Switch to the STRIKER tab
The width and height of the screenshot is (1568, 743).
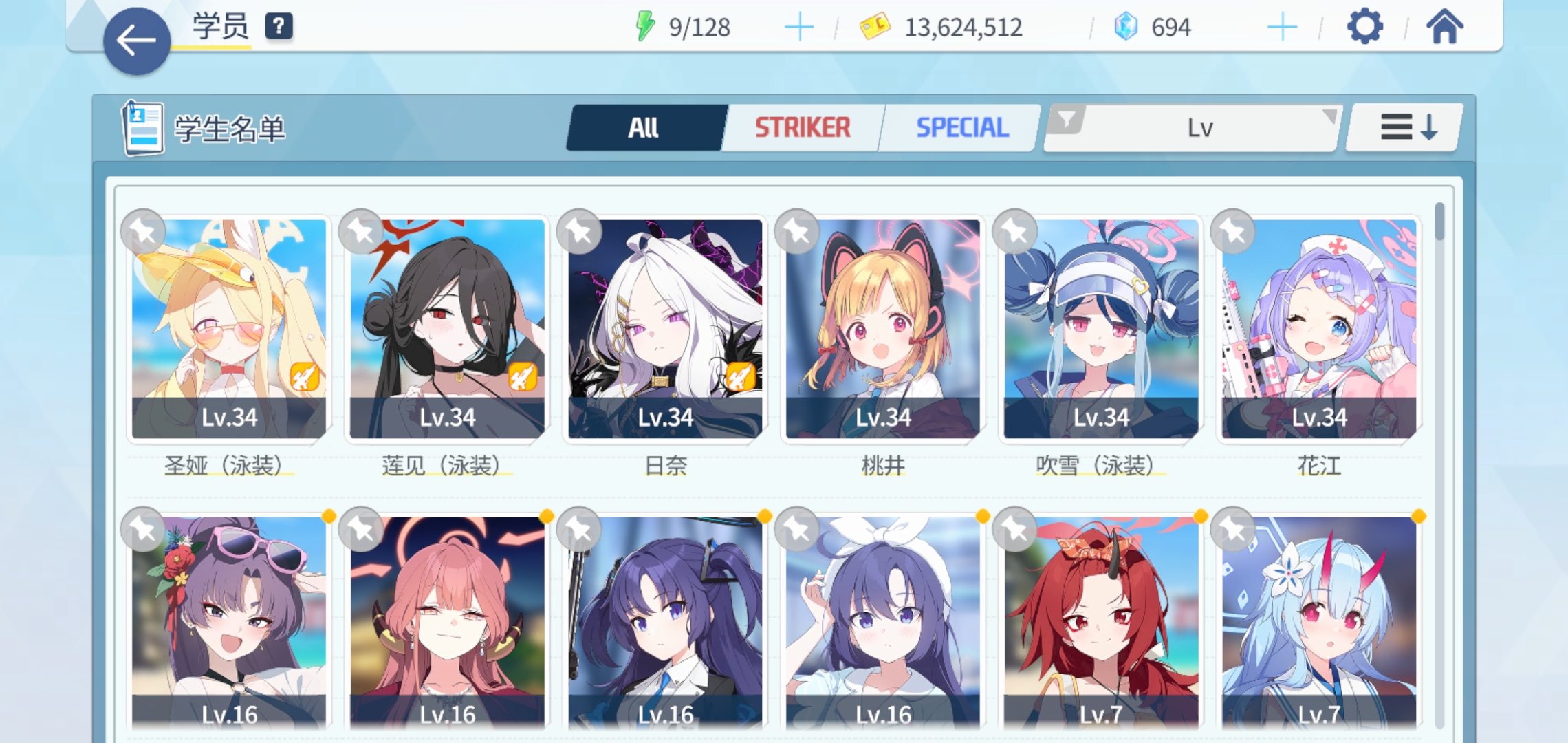click(x=803, y=127)
